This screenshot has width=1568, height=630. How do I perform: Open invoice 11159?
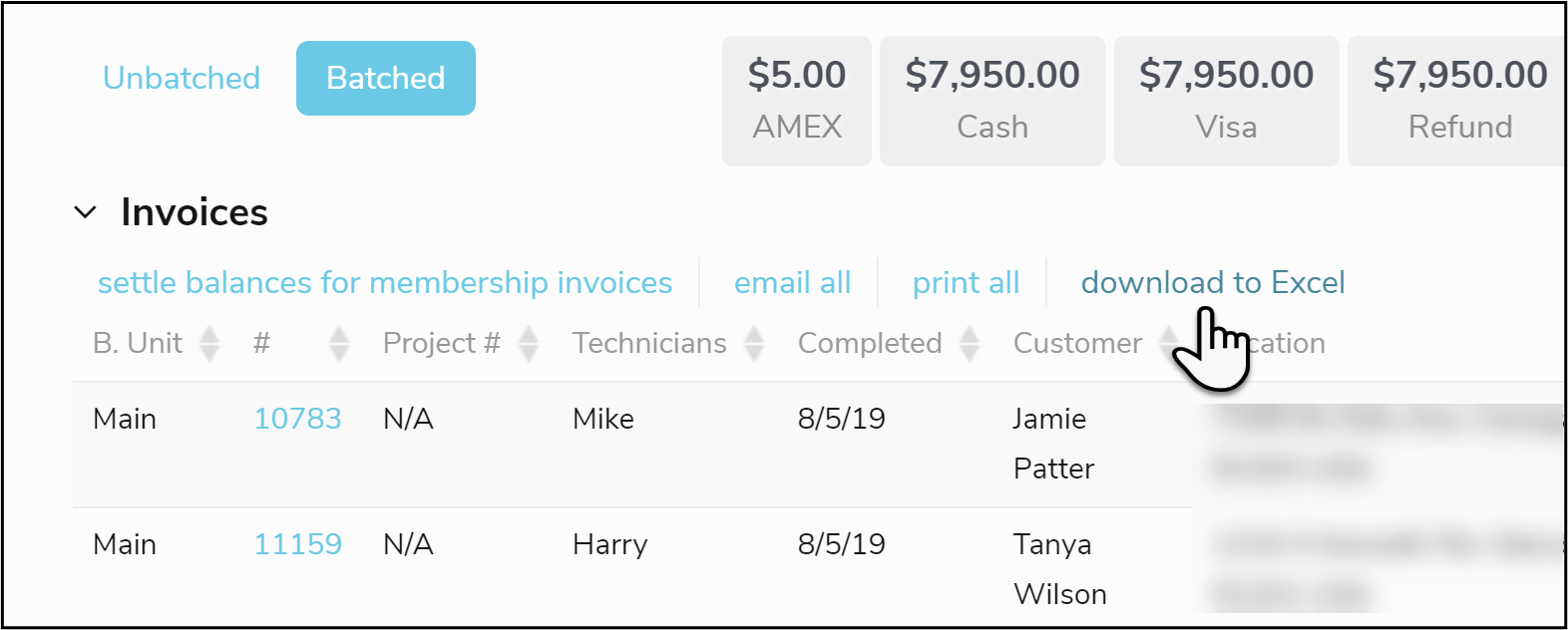pyautogui.click(x=297, y=544)
